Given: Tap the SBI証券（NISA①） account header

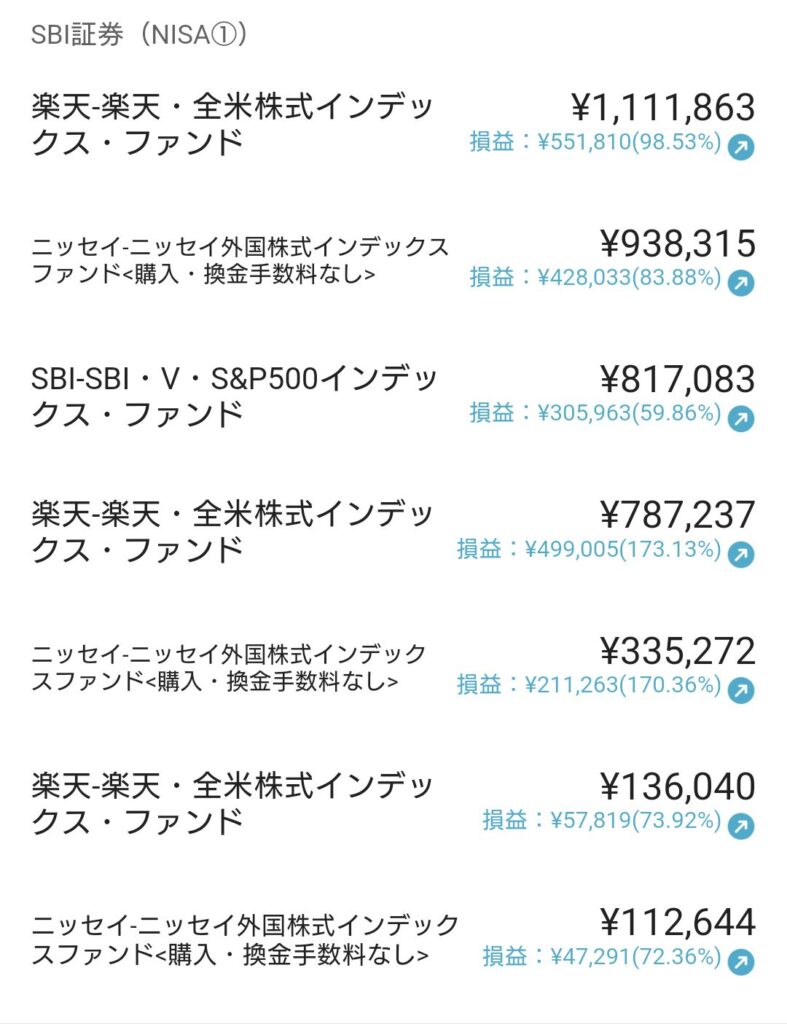Looking at the screenshot, I should [x=139, y=34].
